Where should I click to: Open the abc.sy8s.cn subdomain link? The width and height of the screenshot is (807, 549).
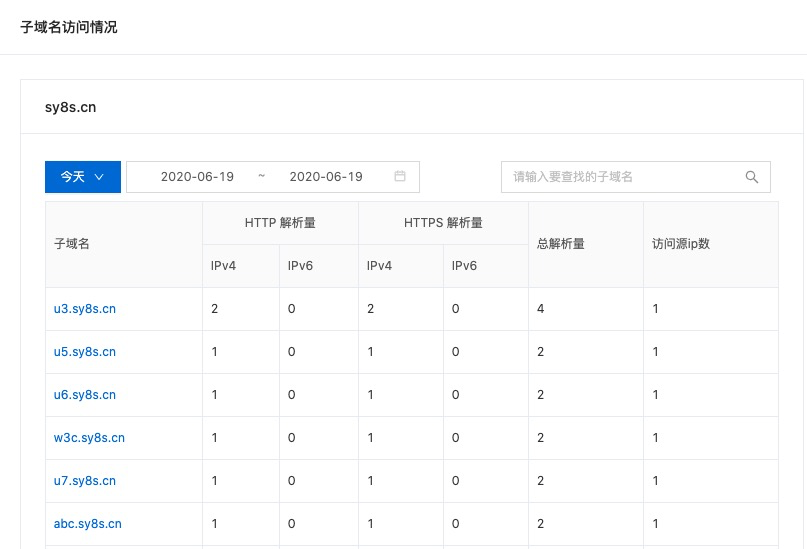[x=87, y=524]
